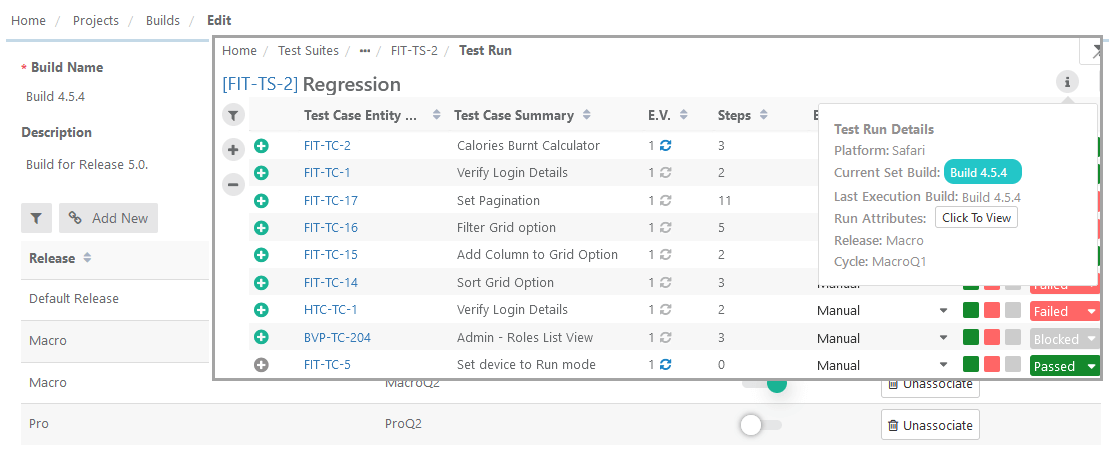Go to Builds in the top breadcrumb
This screenshot has height=450, width=1109.
[x=162, y=20]
